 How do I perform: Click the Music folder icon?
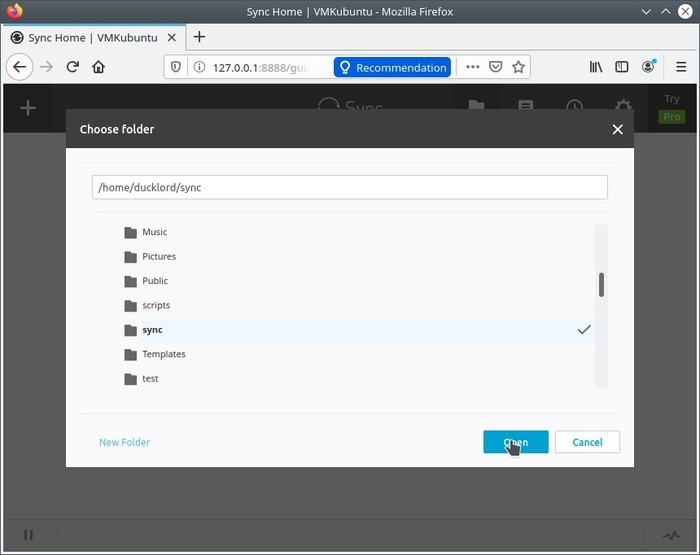click(130, 233)
